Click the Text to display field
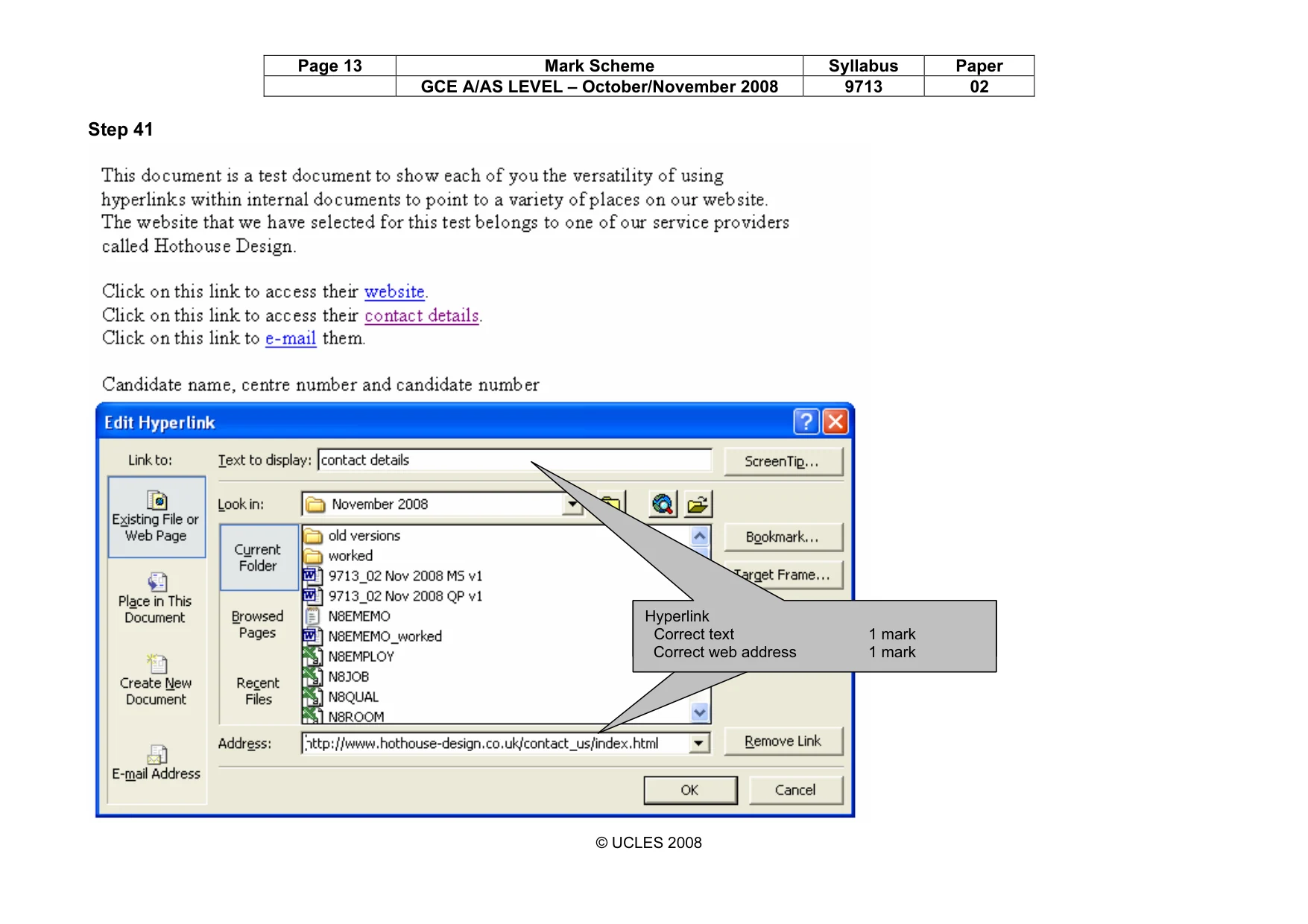The image size is (1308, 924). (x=514, y=460)
